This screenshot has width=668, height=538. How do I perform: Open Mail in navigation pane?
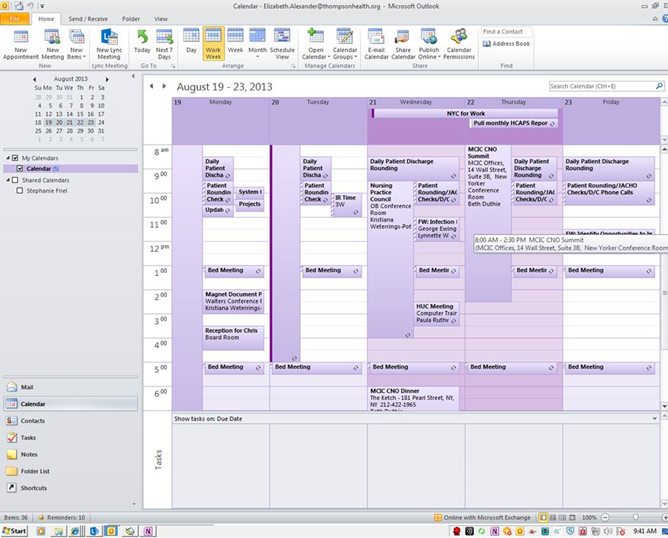tap(70, 387)
